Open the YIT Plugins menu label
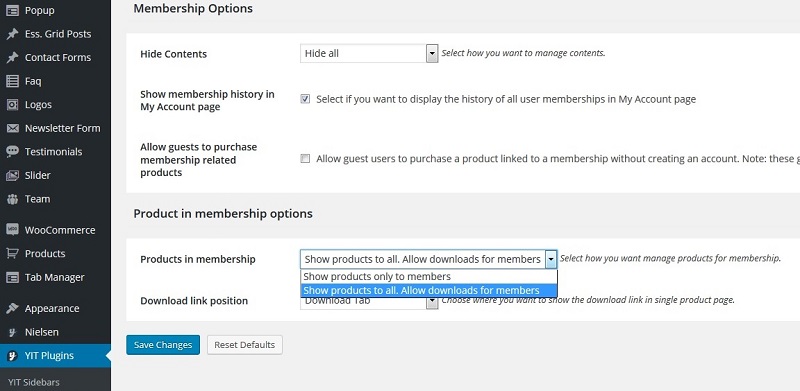The height and width of the screenshot is (391, 800). click(49, 356)
